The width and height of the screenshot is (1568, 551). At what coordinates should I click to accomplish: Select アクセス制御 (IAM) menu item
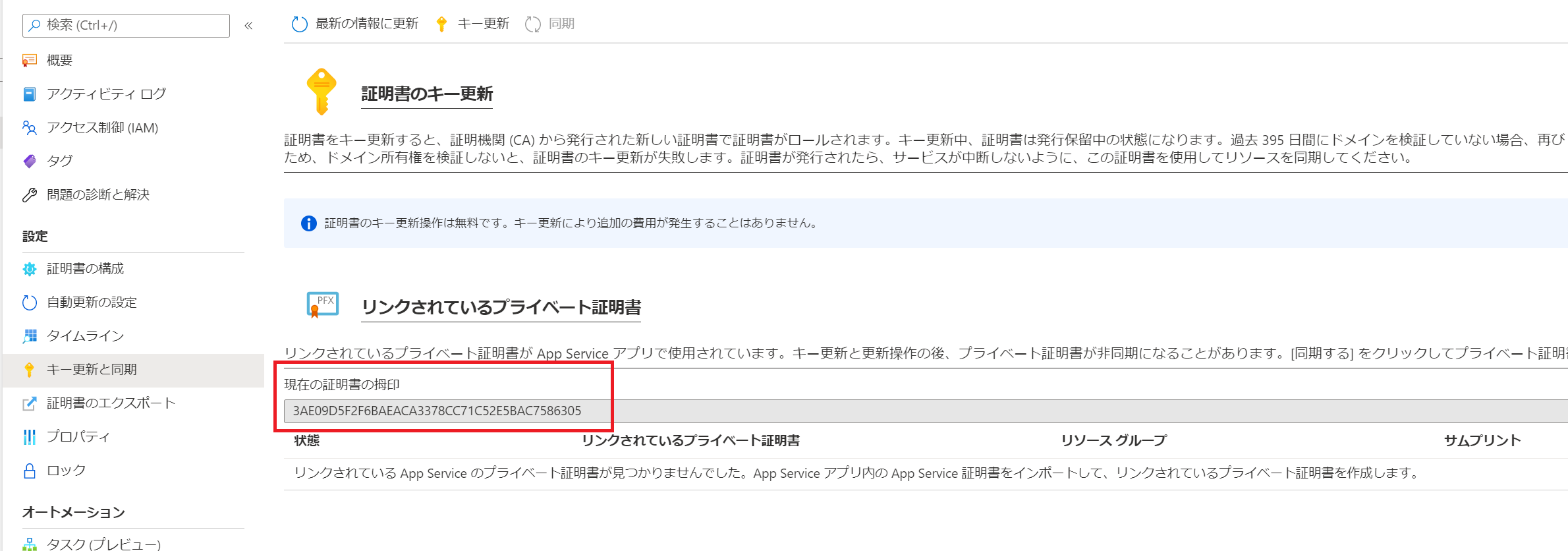pos(103,128)
